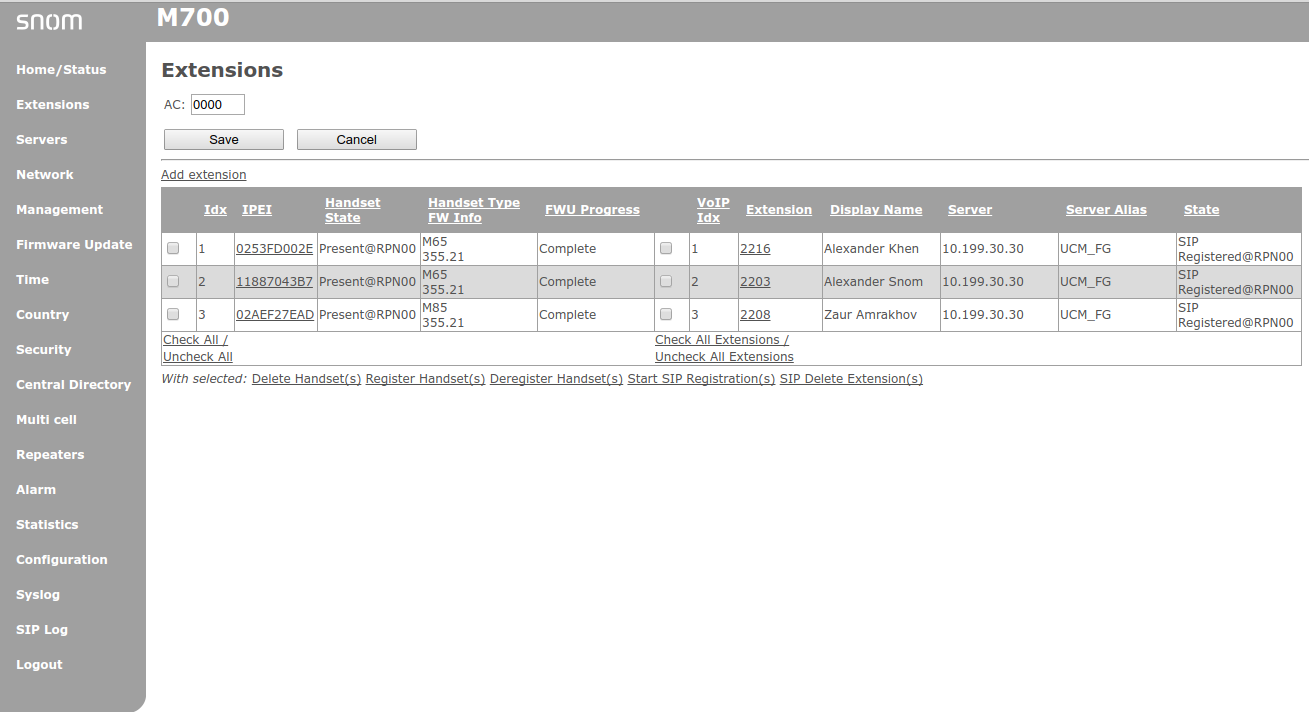The image size is (1309, 718).
Task: Check handset checkbox for IPEI 02AEF27EAD
Action: click(x=173, y=314)
